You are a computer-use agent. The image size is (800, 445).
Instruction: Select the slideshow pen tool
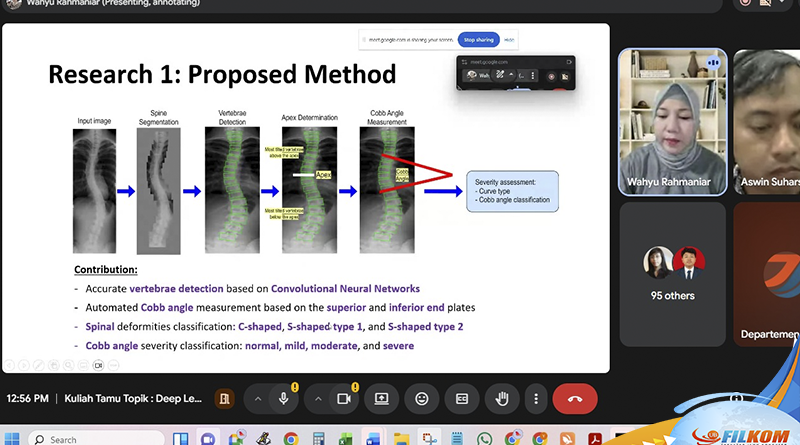(x=38, y=365)
